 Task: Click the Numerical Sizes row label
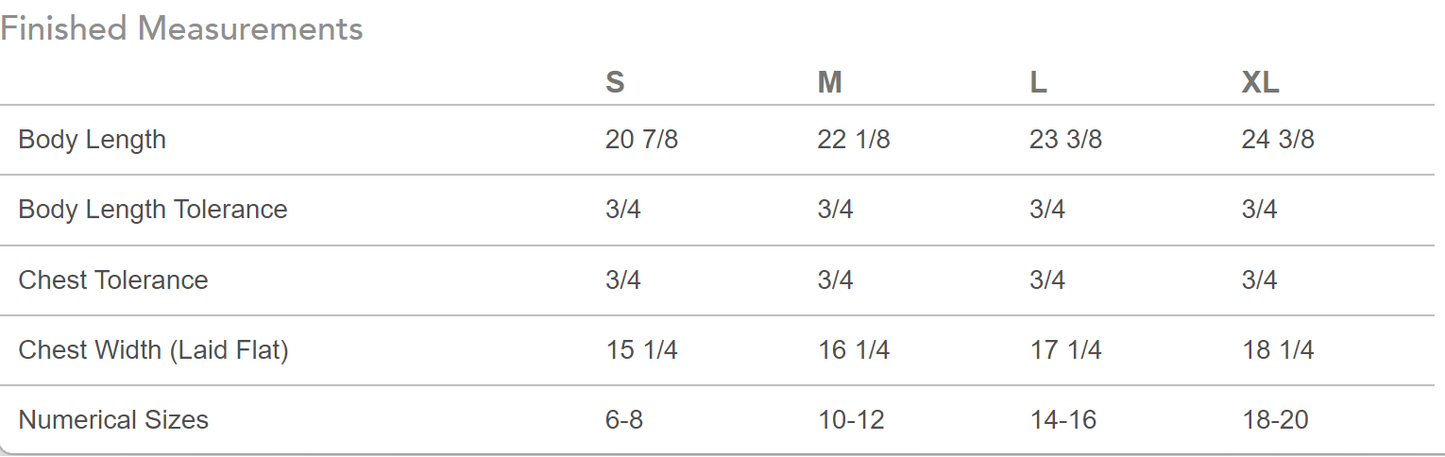tap(113, 420)
